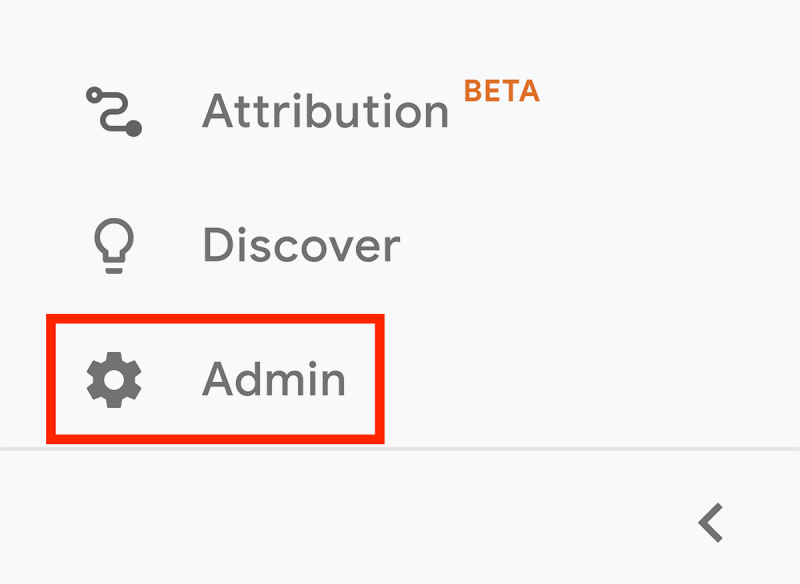This screenshot has width=800, height=584.
Task: Go to the Attribution BETA section
Action: [x=325, y=111]
